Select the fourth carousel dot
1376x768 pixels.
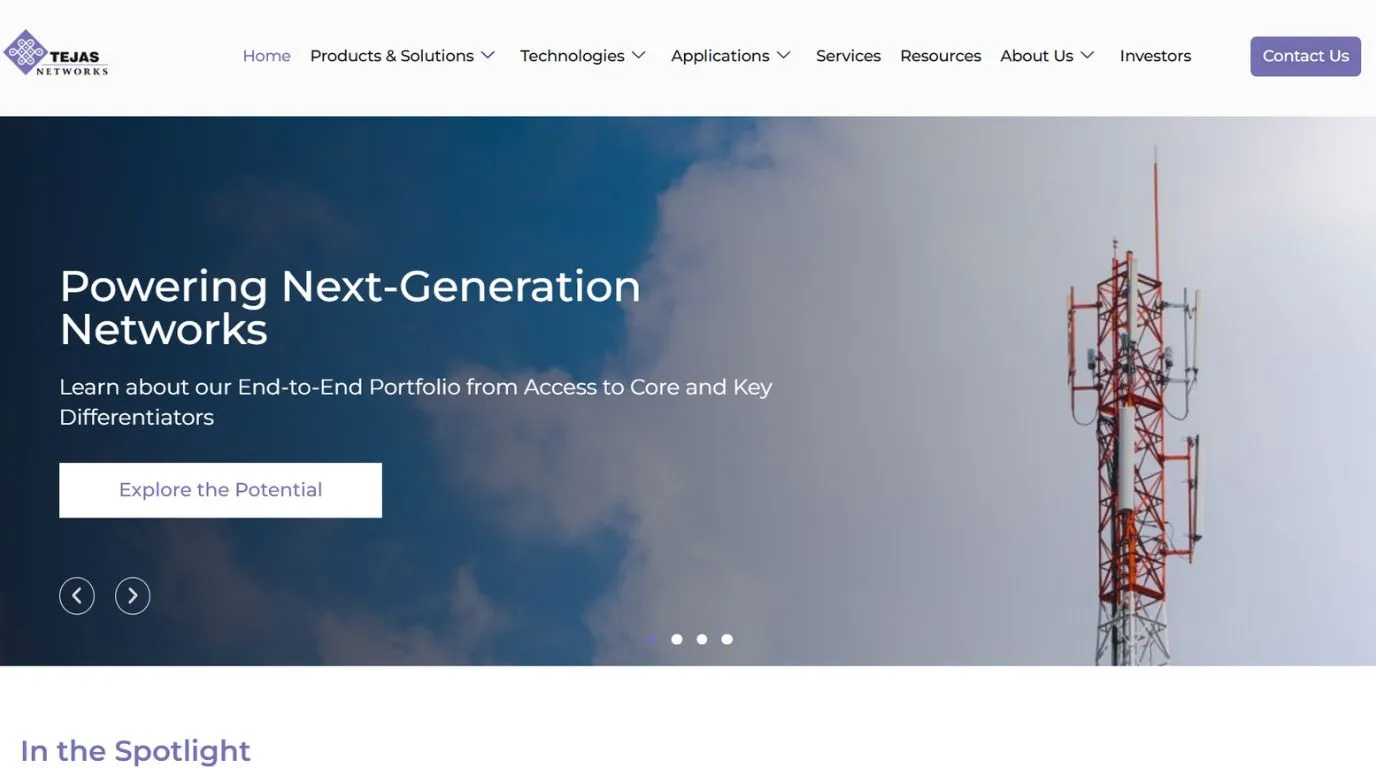click(726, 638)
